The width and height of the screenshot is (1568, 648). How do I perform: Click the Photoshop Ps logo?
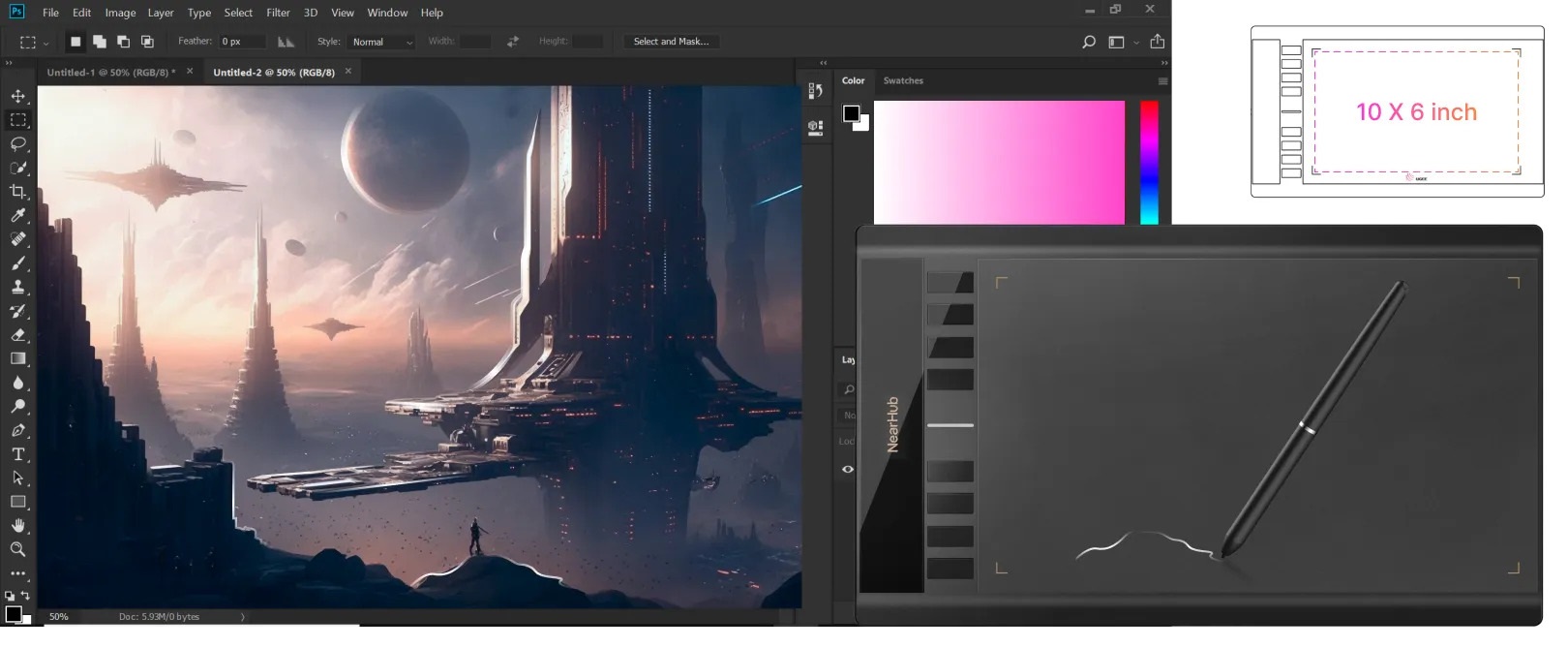16,12
